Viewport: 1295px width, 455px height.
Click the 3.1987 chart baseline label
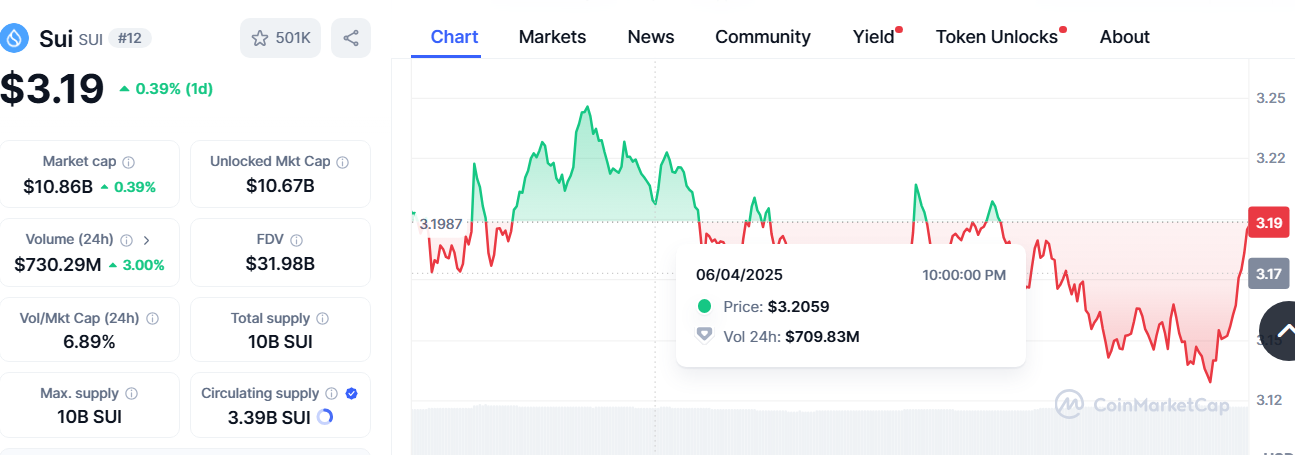[441, 224]
